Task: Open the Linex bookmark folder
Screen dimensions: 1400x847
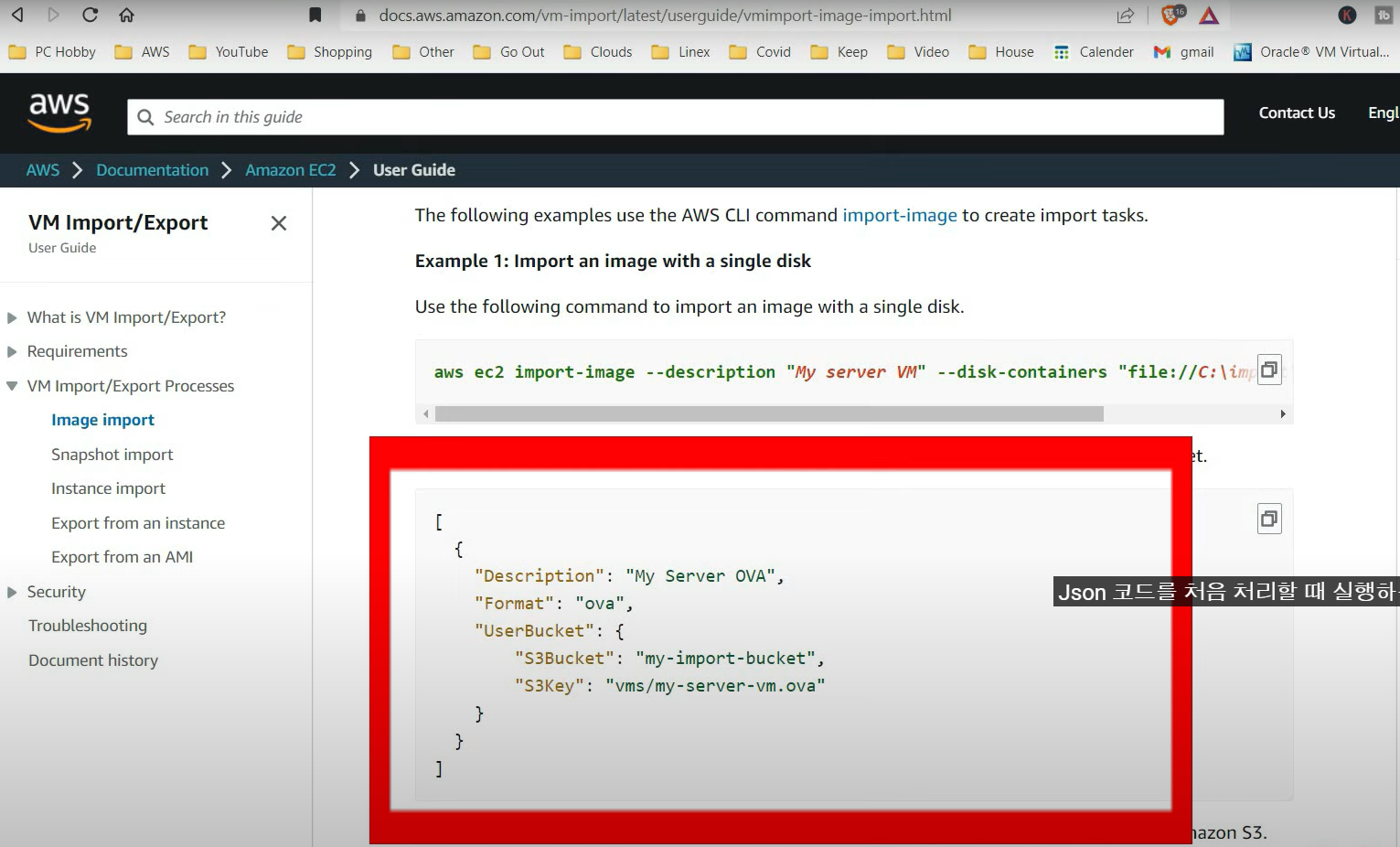Action: (x=681, y=52)
